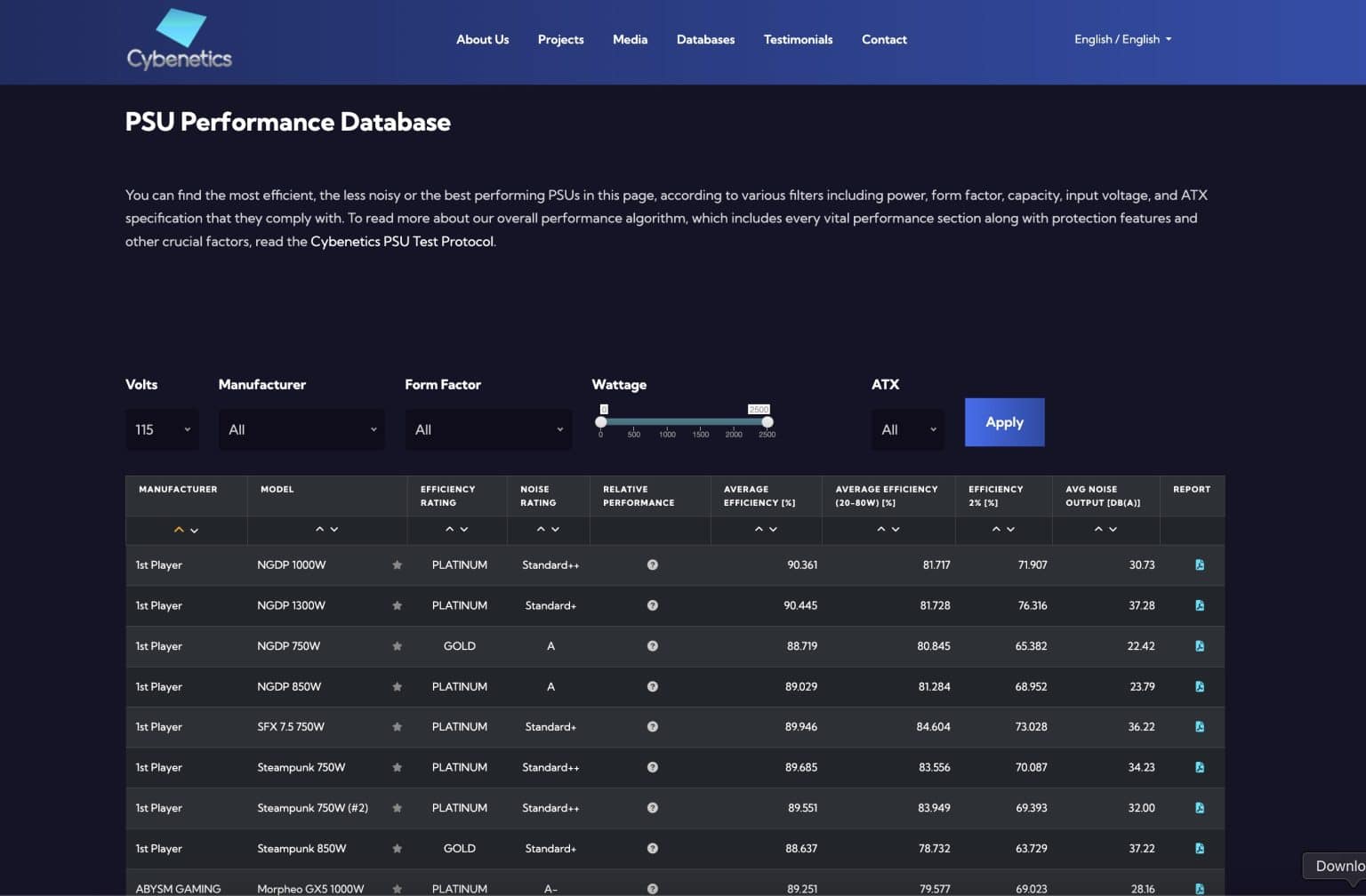Favorite the Morpheo GX5 1000W row
This screenshot has height=896, width=1366.
tap(397, 888)
